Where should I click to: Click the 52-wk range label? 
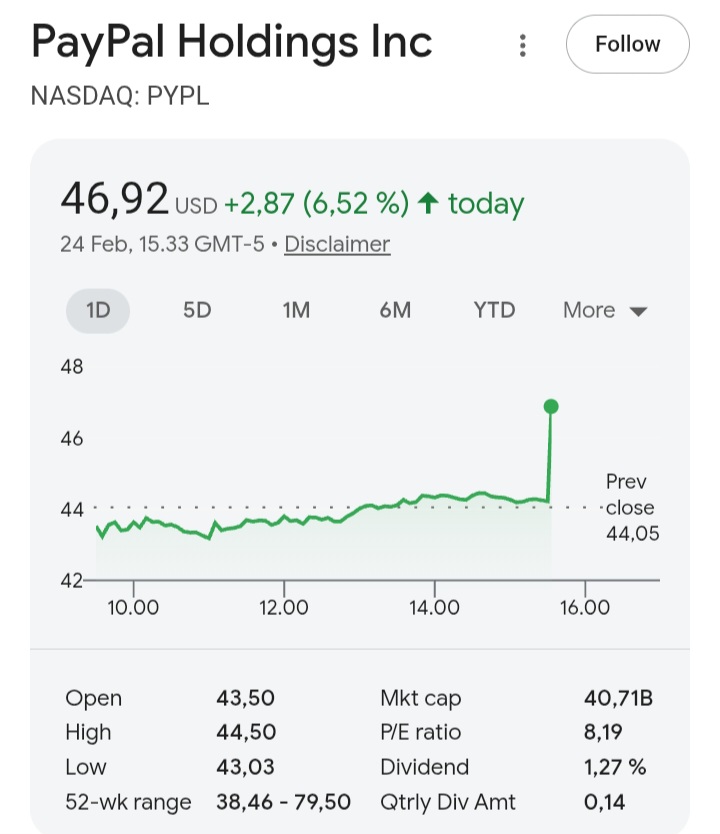(x=128, y=802)
